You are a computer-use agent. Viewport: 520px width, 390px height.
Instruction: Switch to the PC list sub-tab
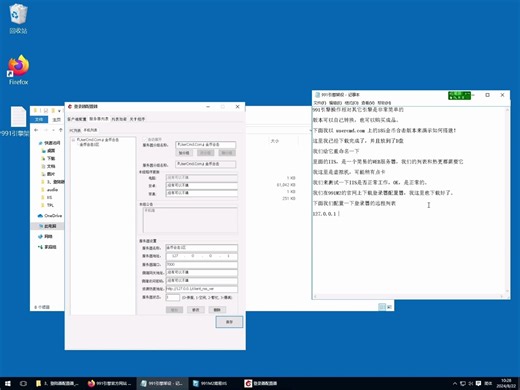pos(75,130)
